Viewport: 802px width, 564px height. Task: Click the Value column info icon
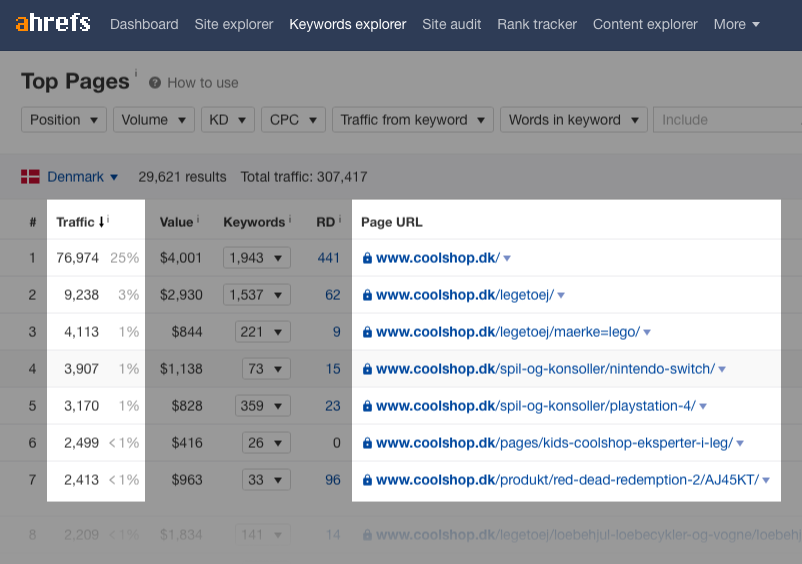tap(198, 219)
